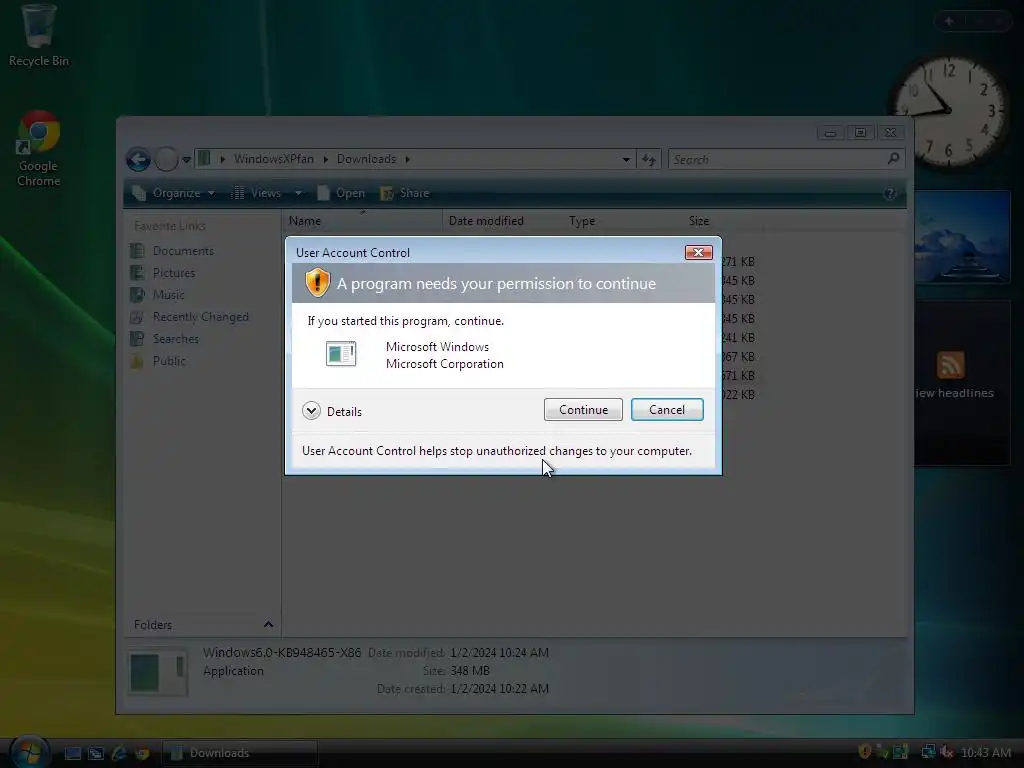Viewport: 1024px width, 768px height.
Task: Click the 10:43 AM taskbar clock
Action: 986,752
